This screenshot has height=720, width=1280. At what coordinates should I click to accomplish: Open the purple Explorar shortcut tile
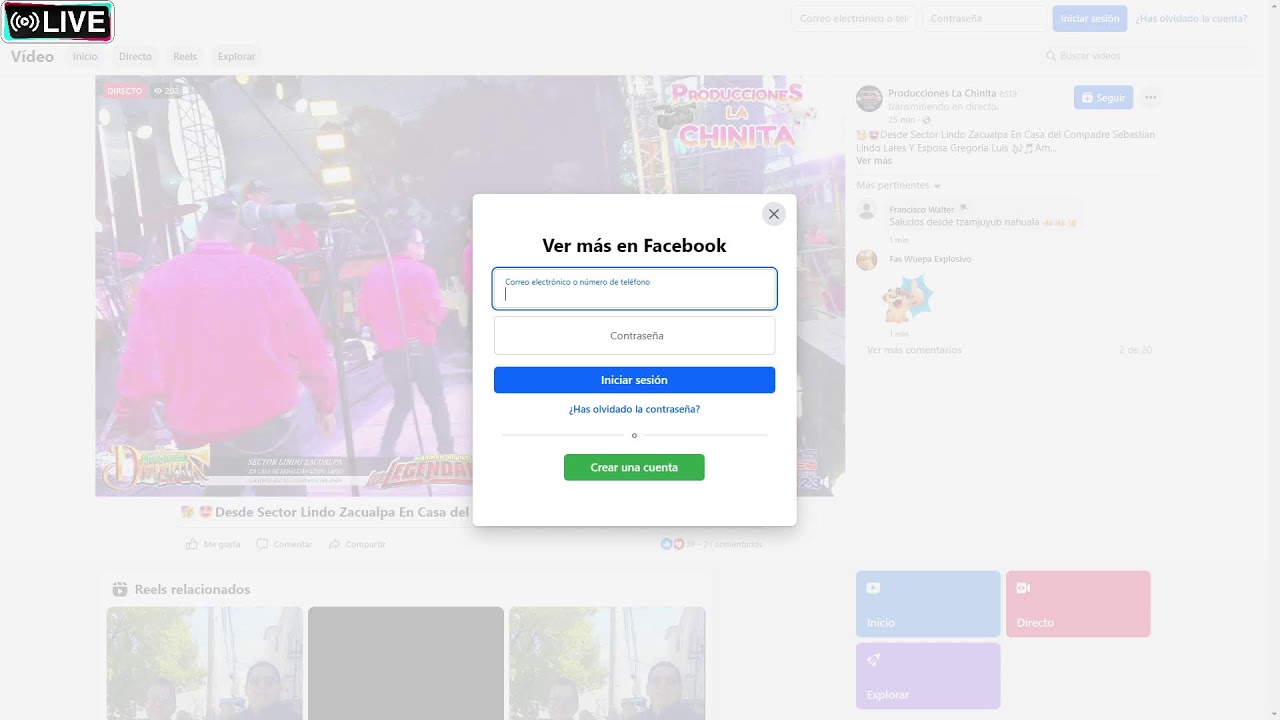[928, 676]
